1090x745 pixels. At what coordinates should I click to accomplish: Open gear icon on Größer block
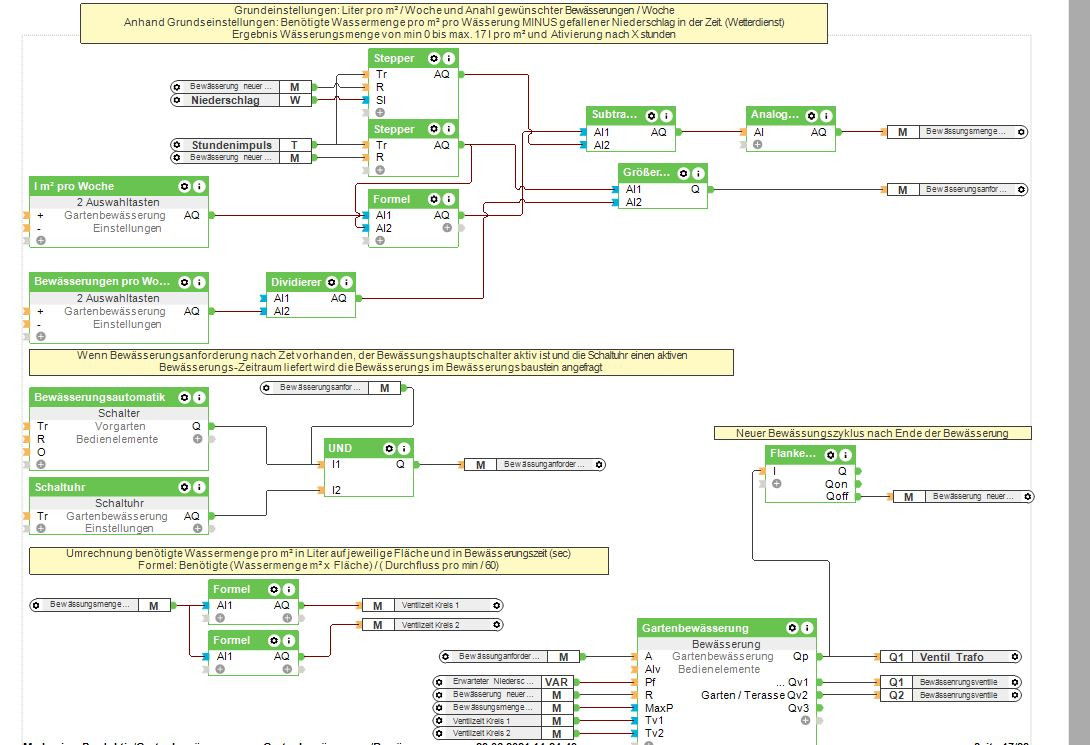click(x=683, y=173)
